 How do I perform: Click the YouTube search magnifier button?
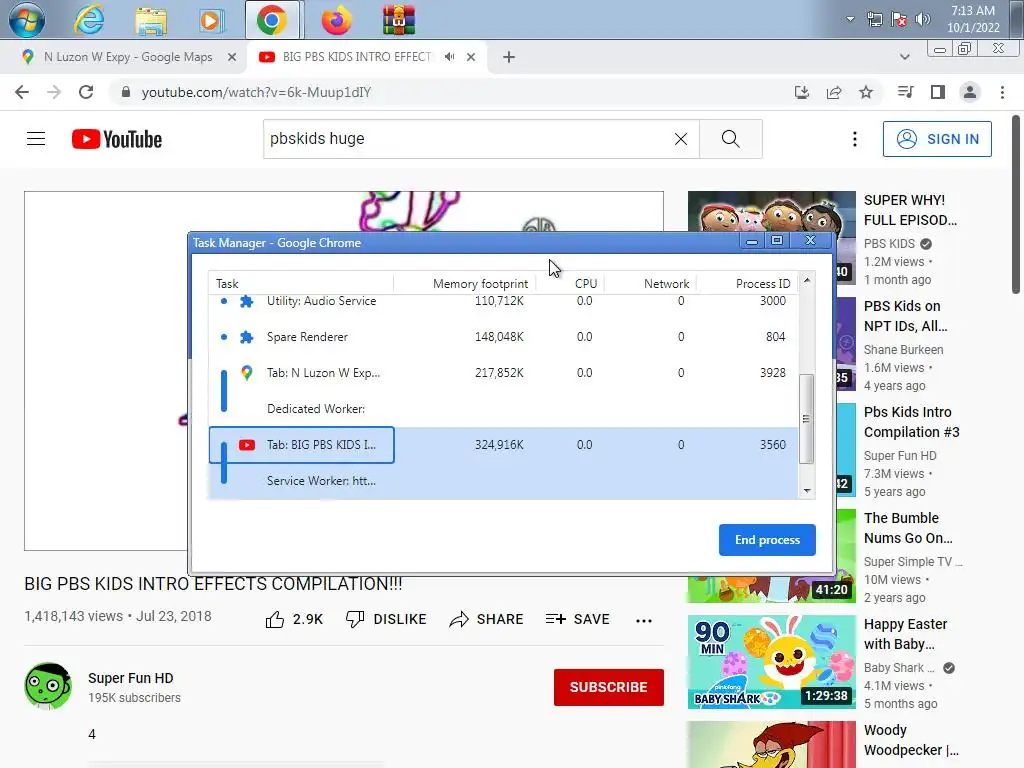pos(731,139)
